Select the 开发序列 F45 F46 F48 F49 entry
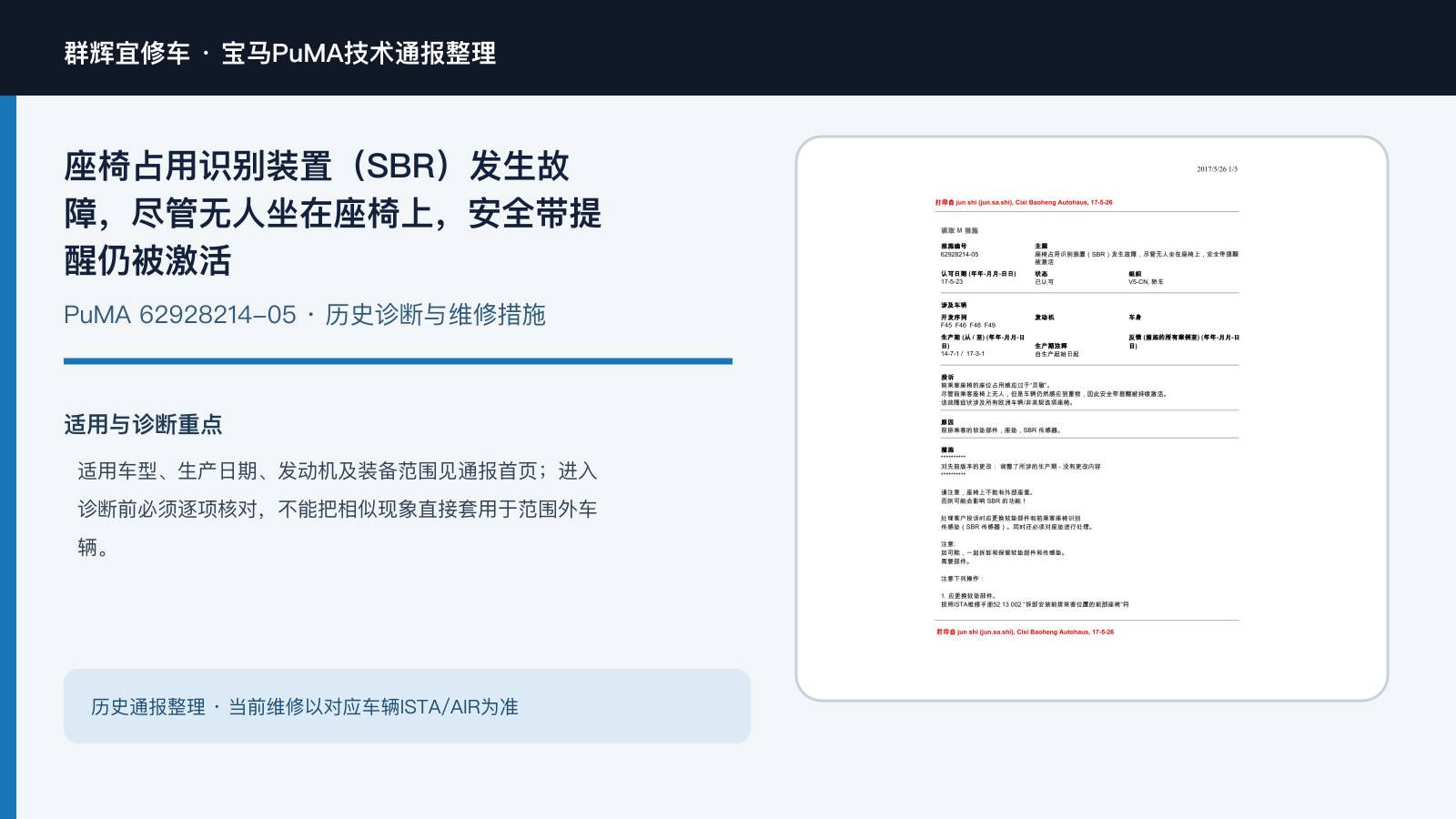Viewport: 1456px width, 819px height. [968, 321]
